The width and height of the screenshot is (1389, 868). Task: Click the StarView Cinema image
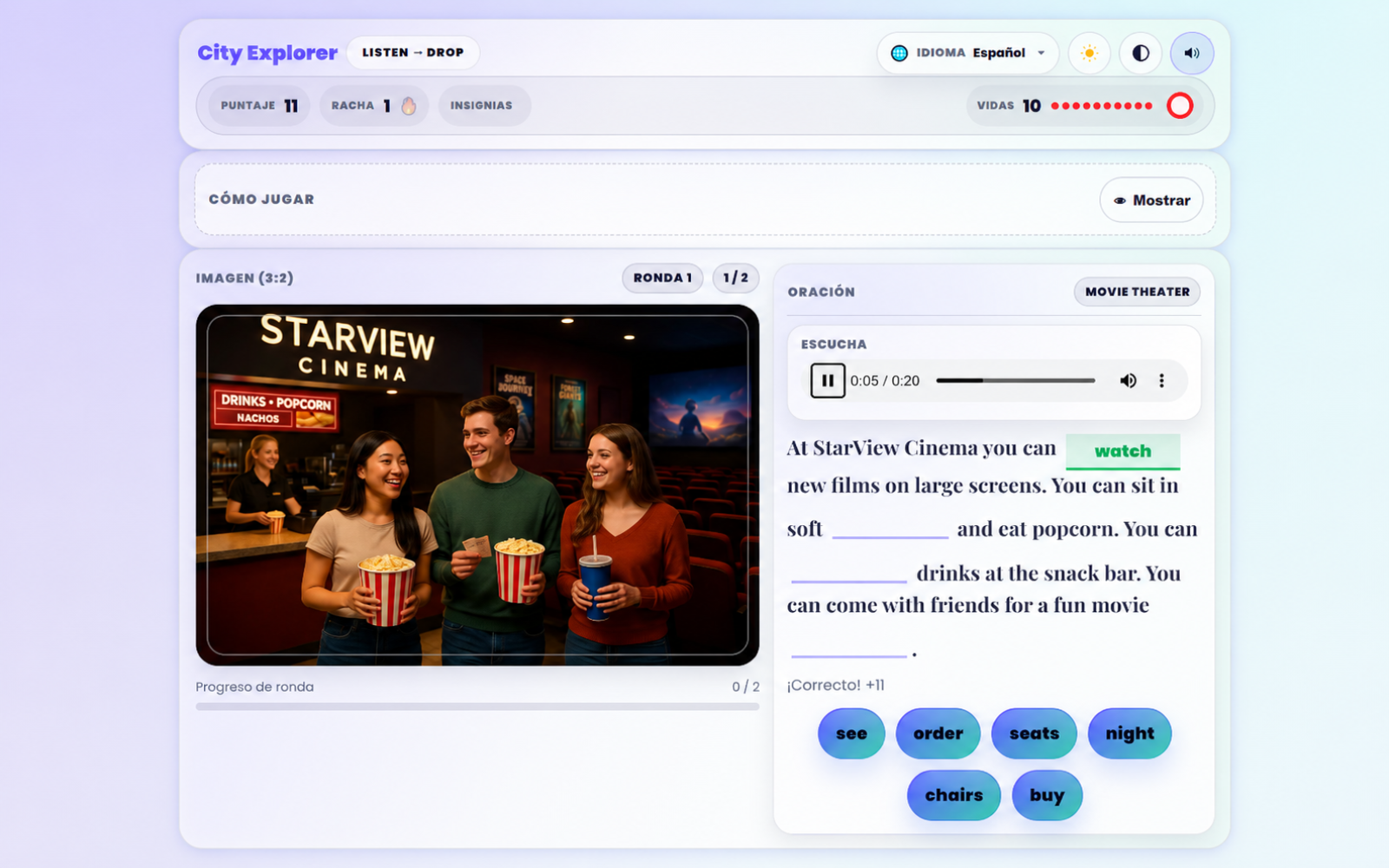(477, 485)
